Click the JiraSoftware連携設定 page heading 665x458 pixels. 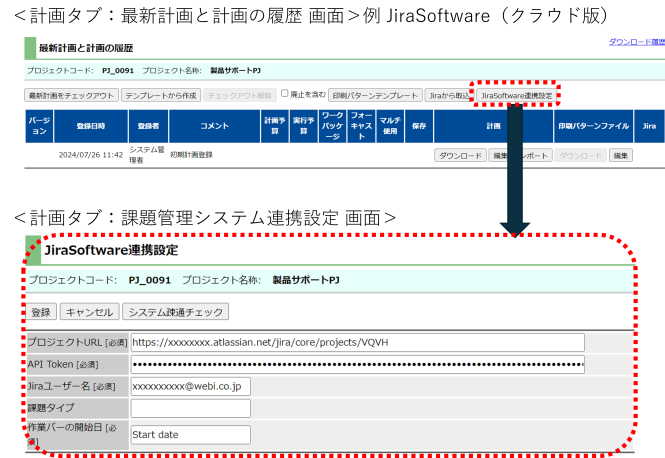(111, 250)
